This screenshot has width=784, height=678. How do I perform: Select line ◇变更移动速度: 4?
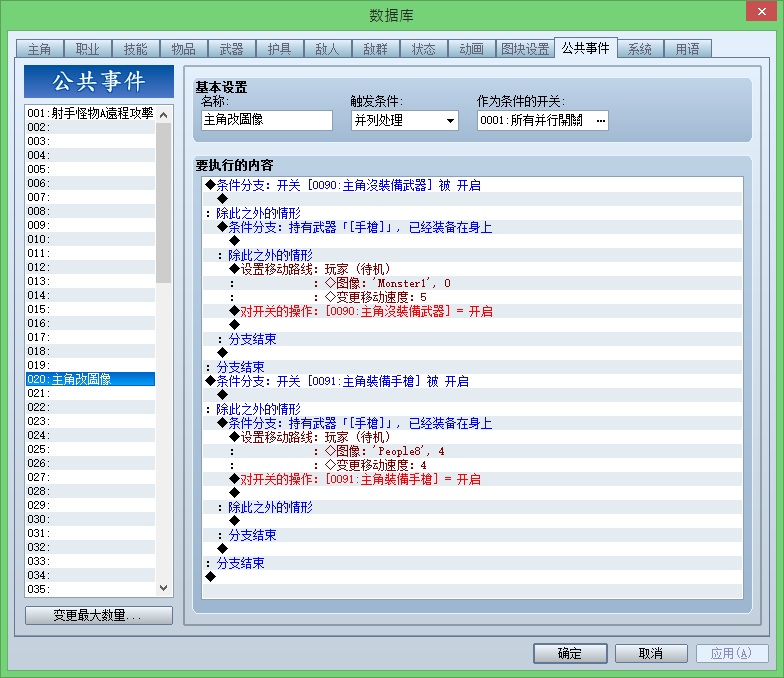(472, 465)
